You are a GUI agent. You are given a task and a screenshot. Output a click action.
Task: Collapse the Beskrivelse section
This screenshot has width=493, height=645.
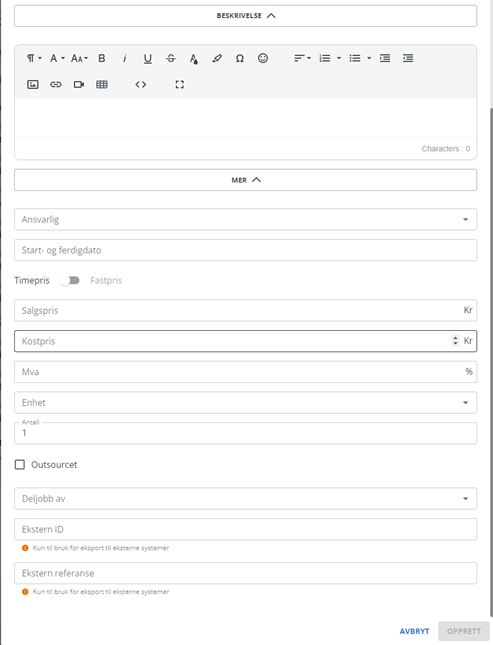(x=246, y=16)
